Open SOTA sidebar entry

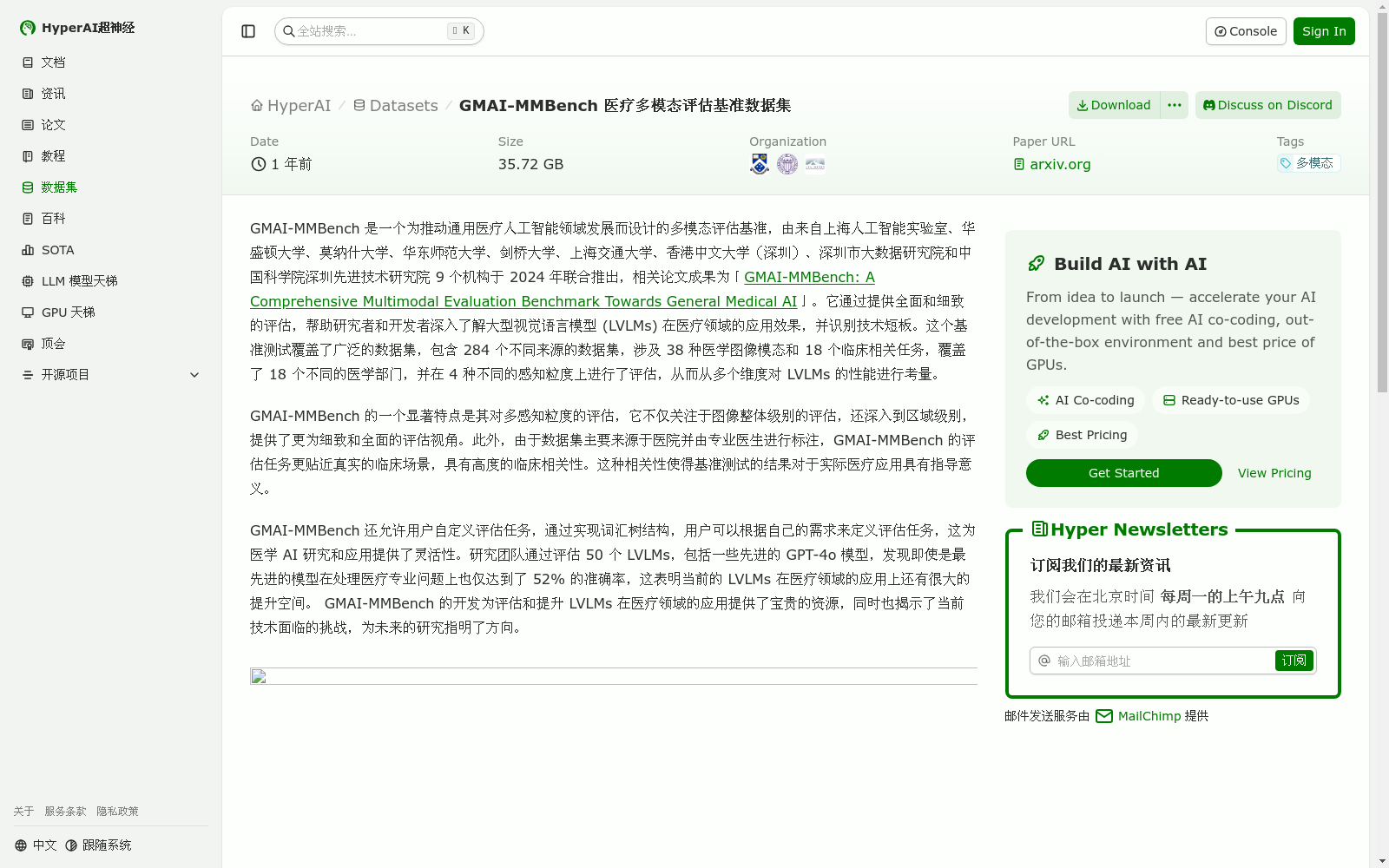point(111,250)
